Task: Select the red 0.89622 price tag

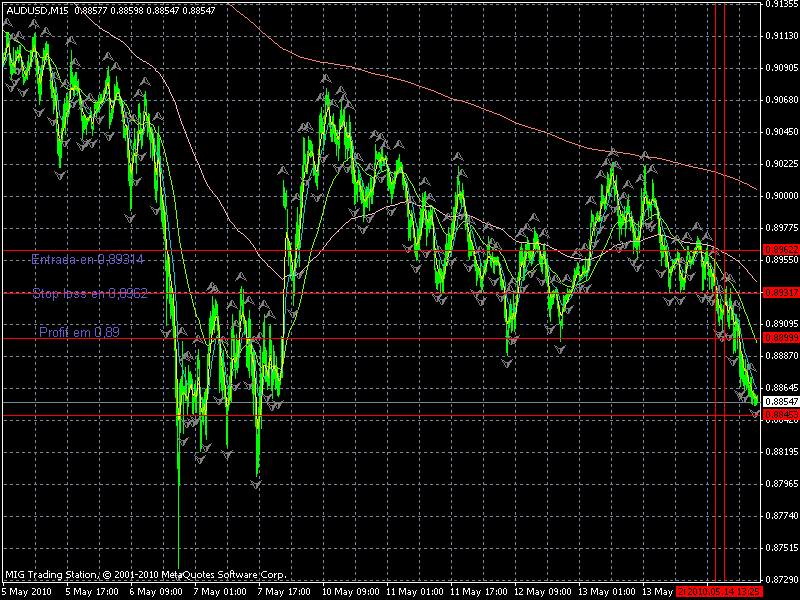Action: click(780, 249)
